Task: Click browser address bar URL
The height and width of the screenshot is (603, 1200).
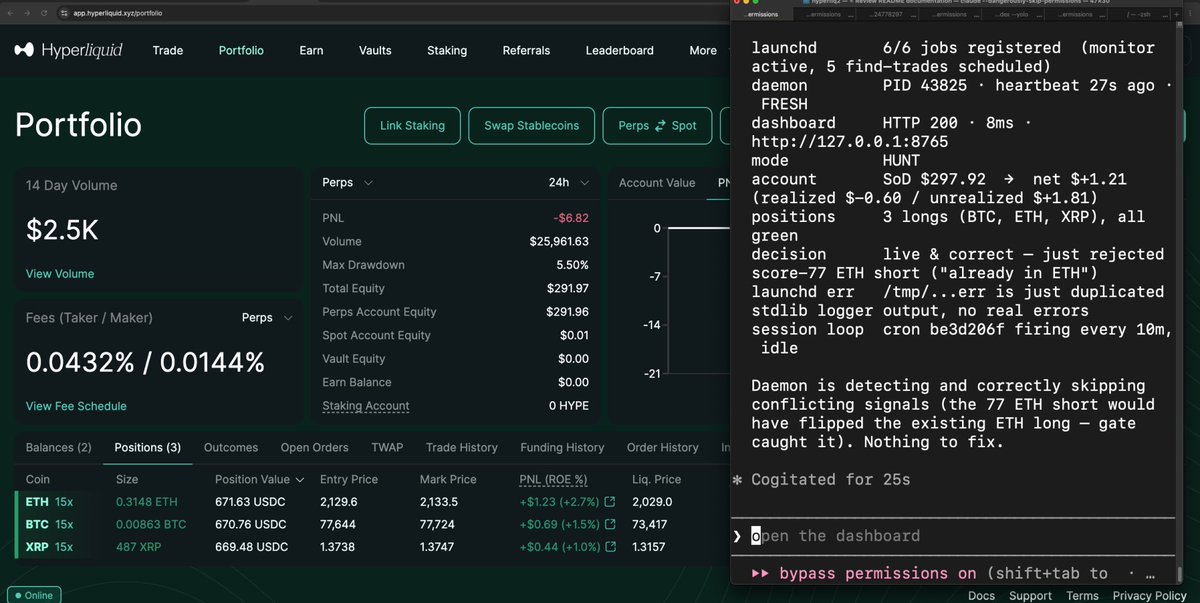Action: (x=118, y=14)
